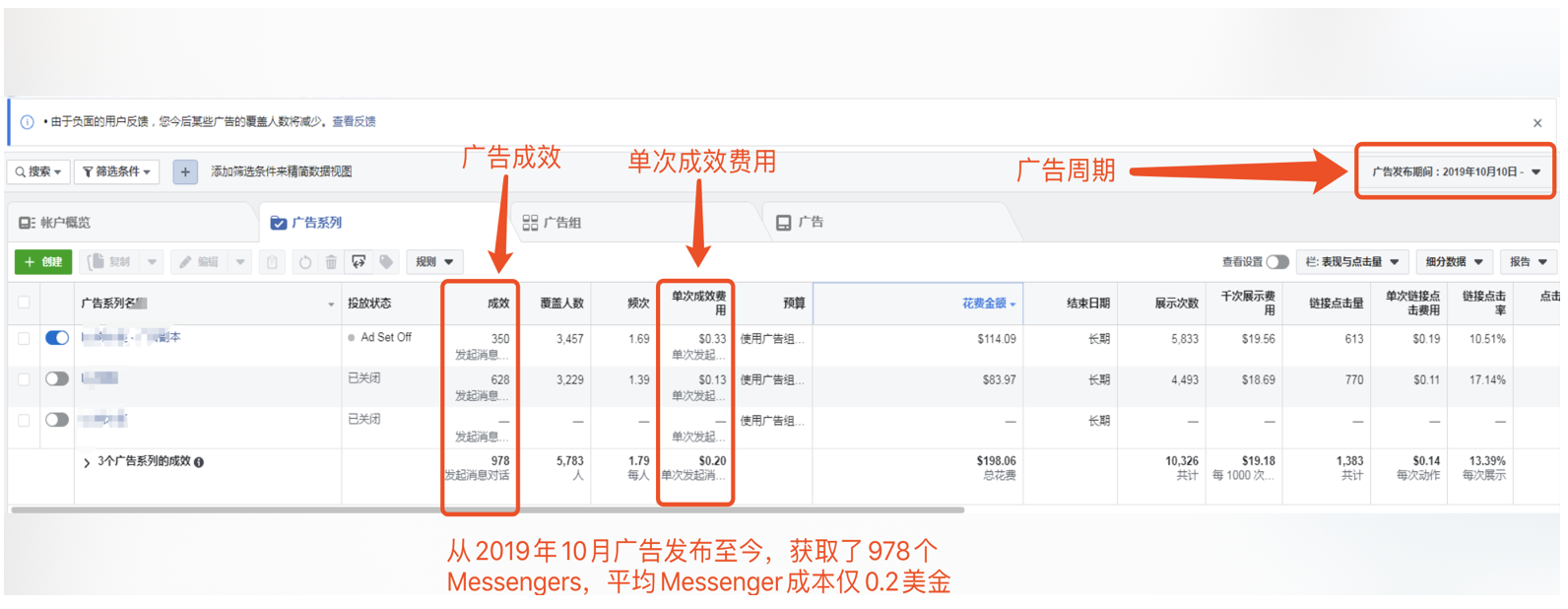Click the 编辑 edit button

click(x=200, y=262)
